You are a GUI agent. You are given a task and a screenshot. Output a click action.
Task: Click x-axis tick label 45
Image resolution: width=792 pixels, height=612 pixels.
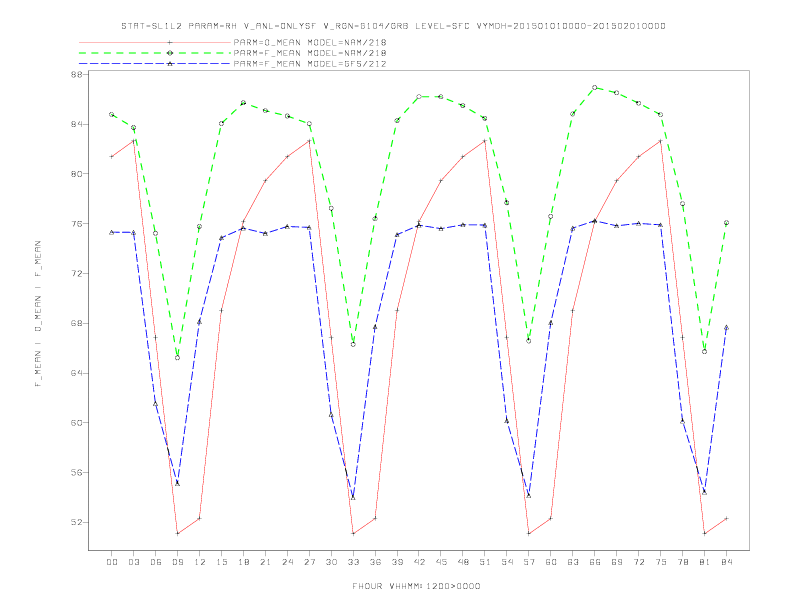coord(441,562)
